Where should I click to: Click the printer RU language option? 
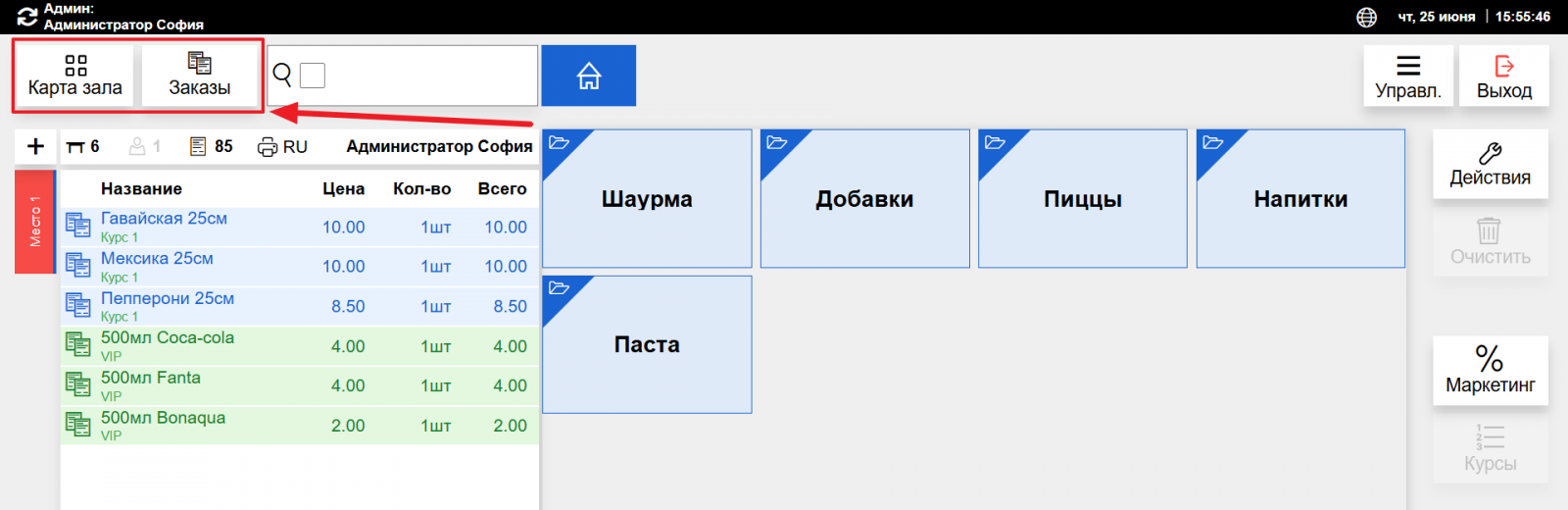(x=282, y=147)
